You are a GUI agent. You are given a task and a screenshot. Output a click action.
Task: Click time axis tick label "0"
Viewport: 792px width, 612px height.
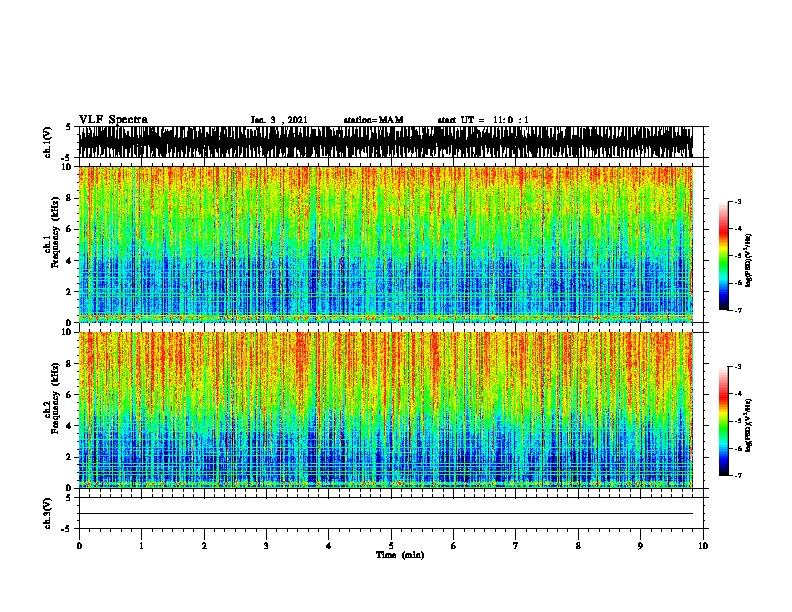click(79, 546)
